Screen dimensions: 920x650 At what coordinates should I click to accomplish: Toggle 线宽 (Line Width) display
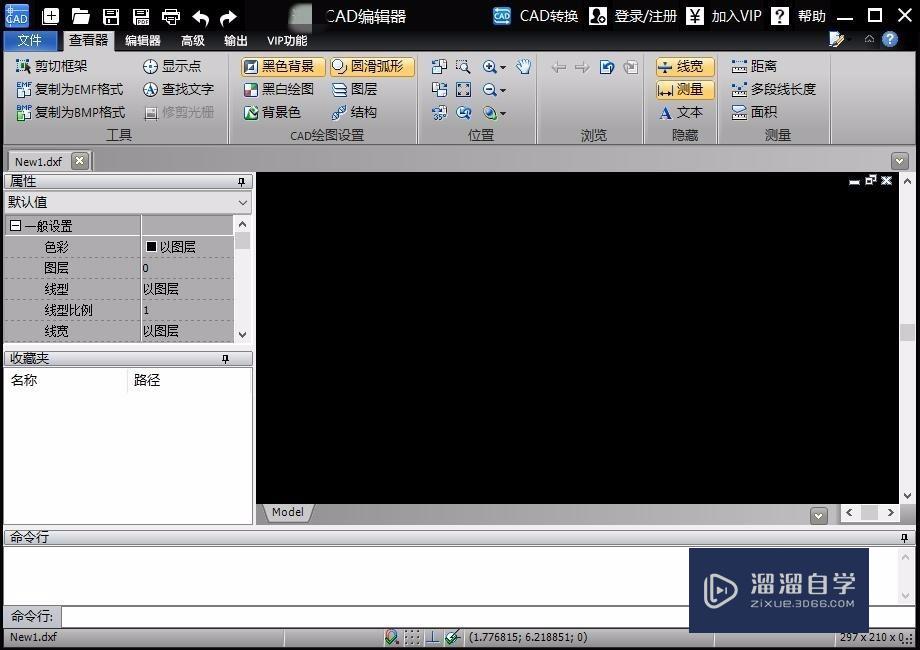tap(684, 66)
